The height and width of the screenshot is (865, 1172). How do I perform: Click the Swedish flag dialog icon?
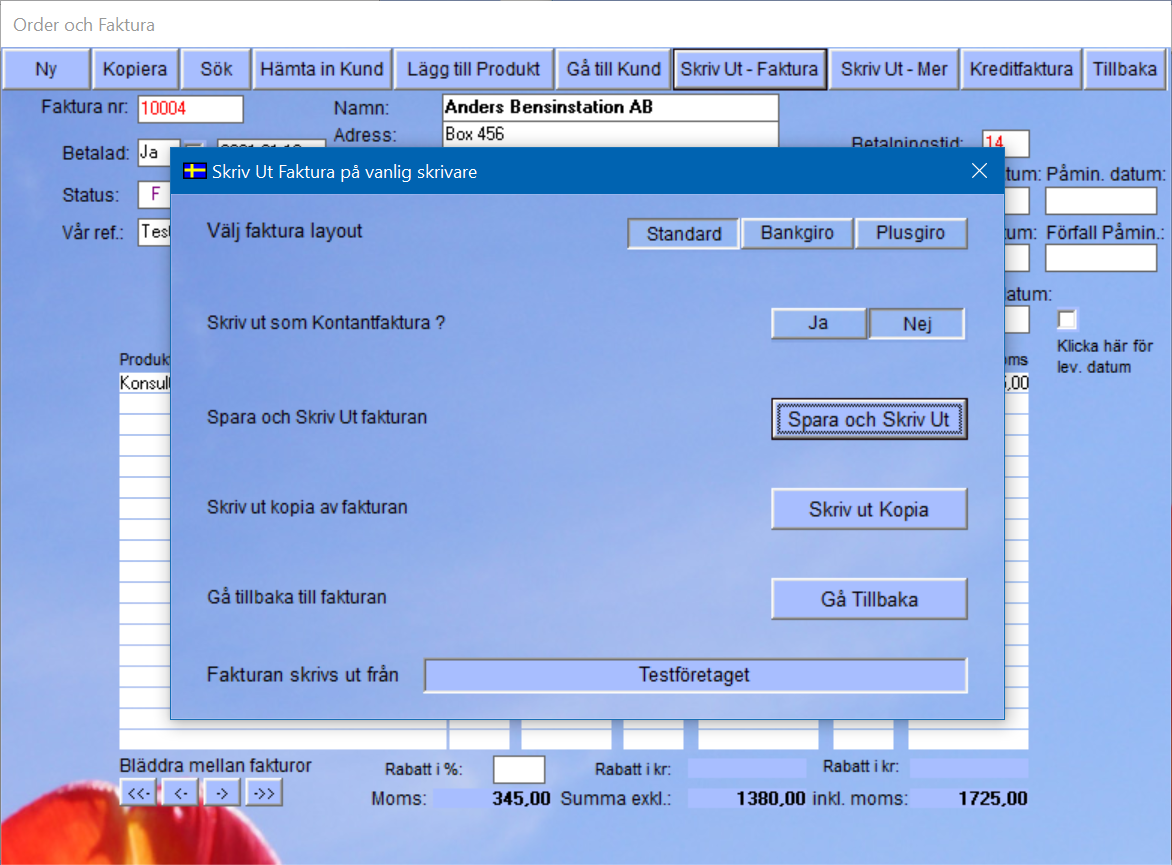[194, 171]
